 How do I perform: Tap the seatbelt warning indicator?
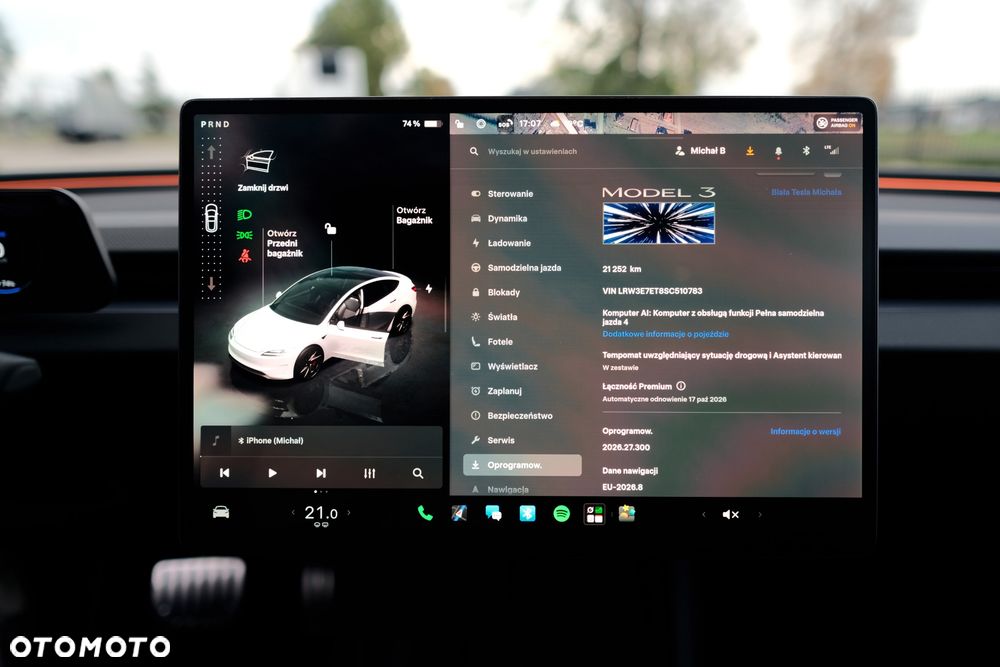click(x=244, y=256)
